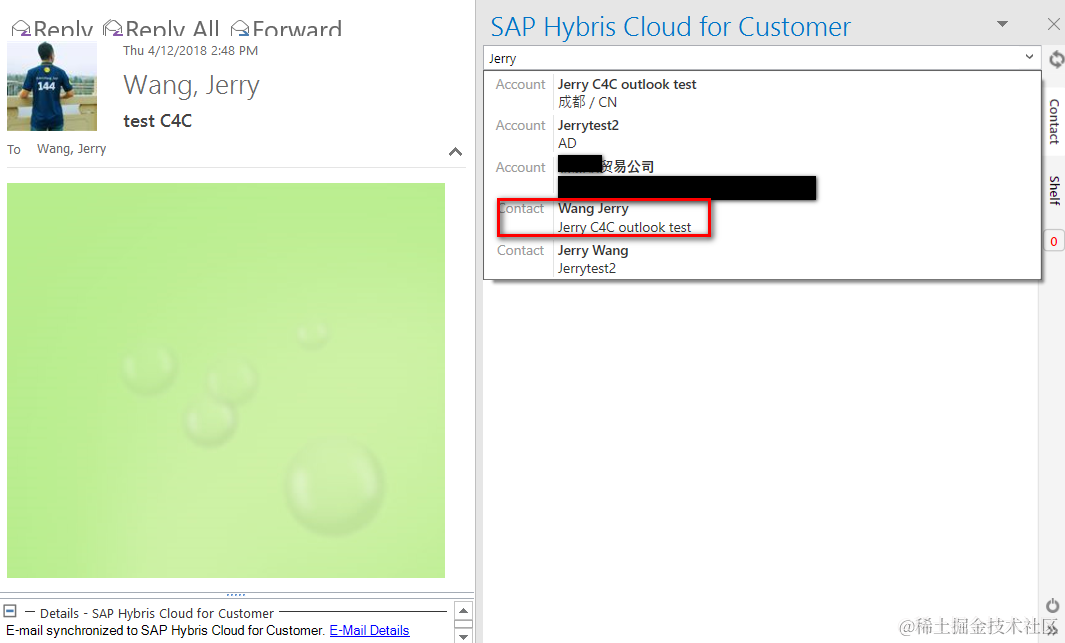Switch to the Contact side tab

coord(1054,122)
